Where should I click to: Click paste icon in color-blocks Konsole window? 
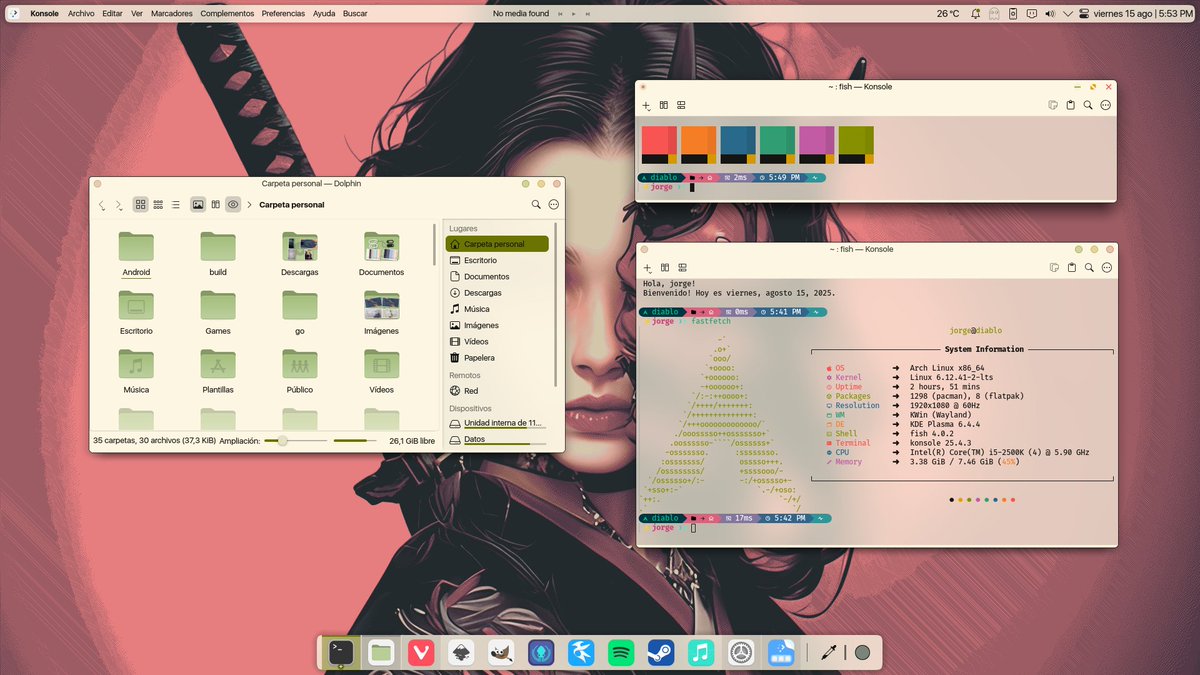click(1071, 105)
